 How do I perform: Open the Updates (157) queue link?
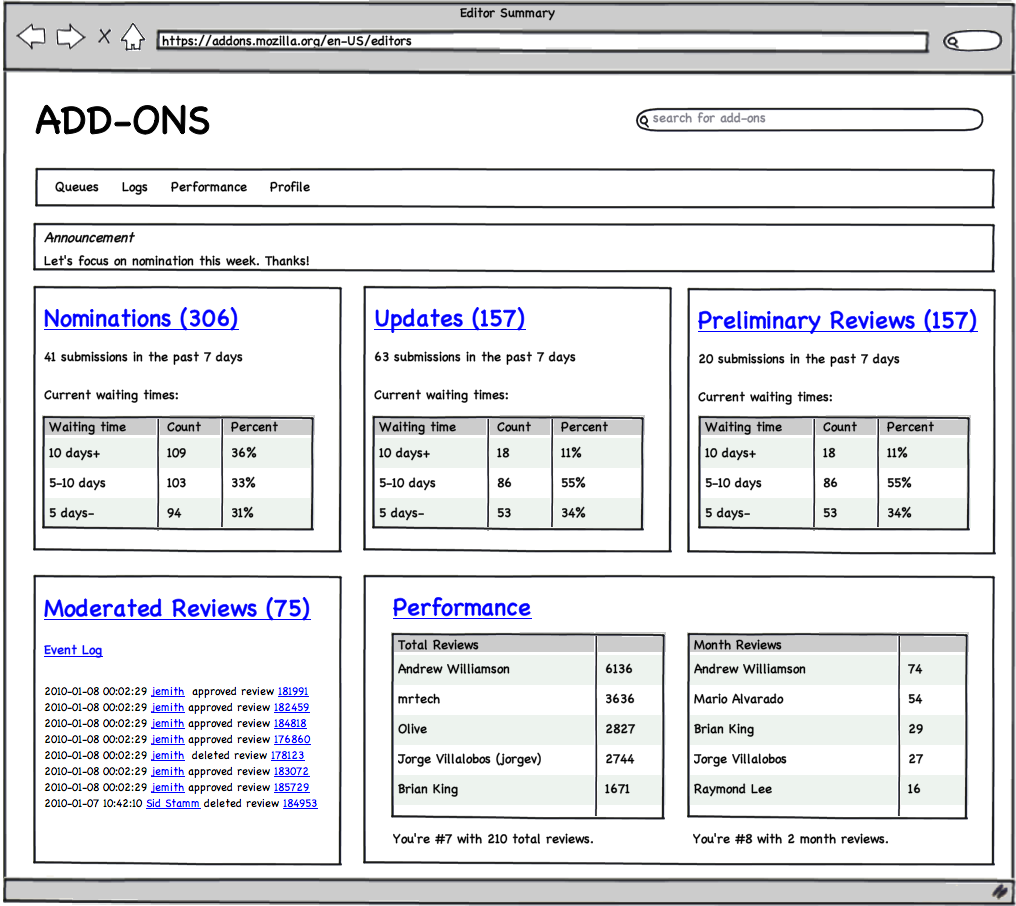point(450,318)
